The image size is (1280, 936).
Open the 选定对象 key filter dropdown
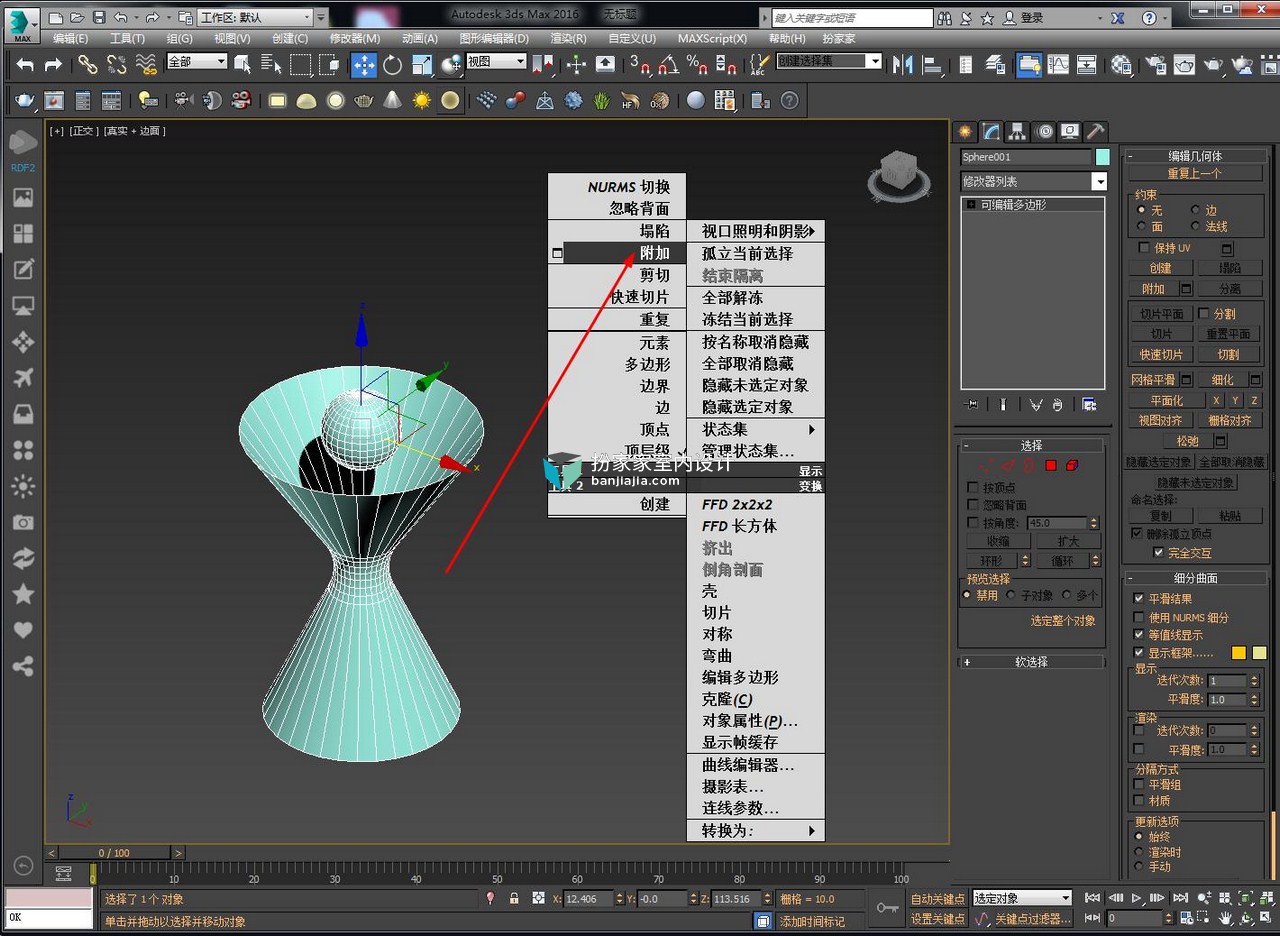coord(1022,898)
